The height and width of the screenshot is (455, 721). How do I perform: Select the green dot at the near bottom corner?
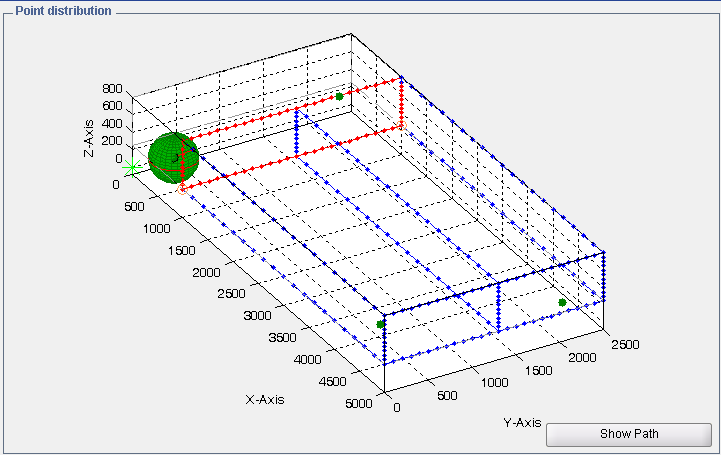click(380, 324)
